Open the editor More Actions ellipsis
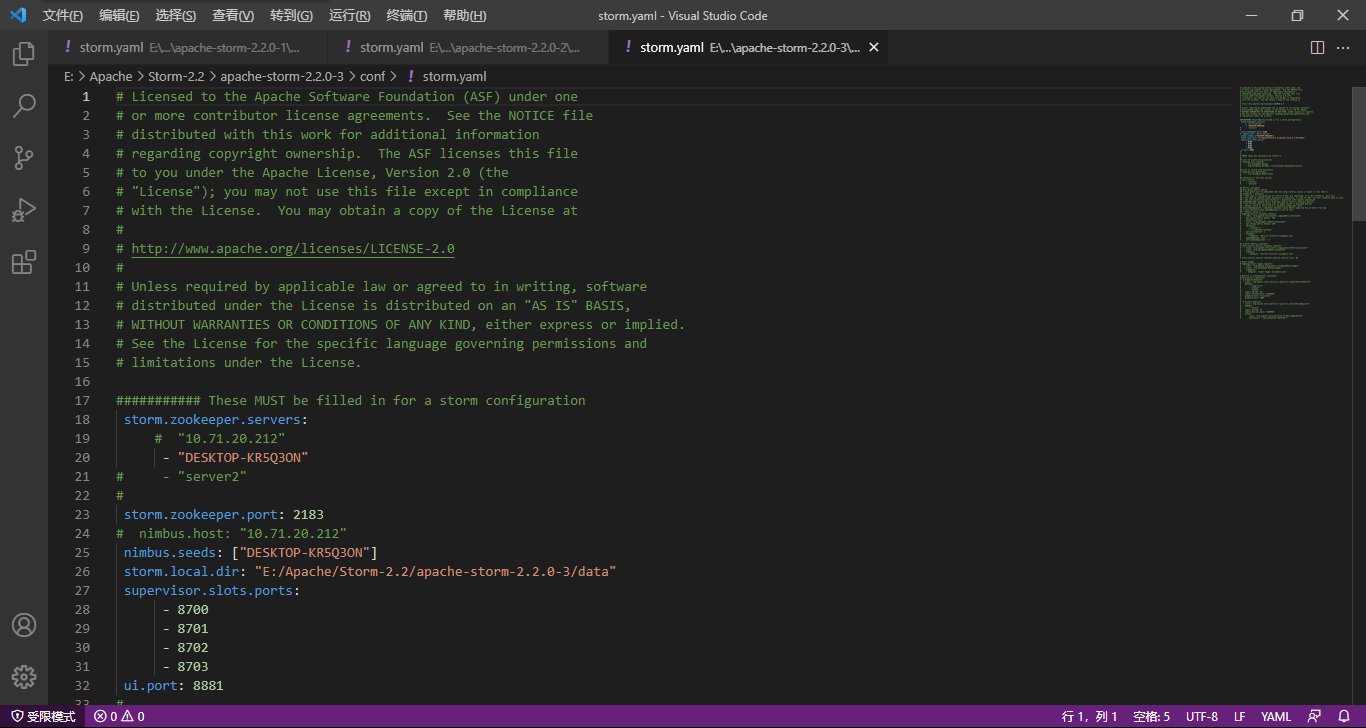This screenshot has height=728, width=1366. (x=1344, y=47)
